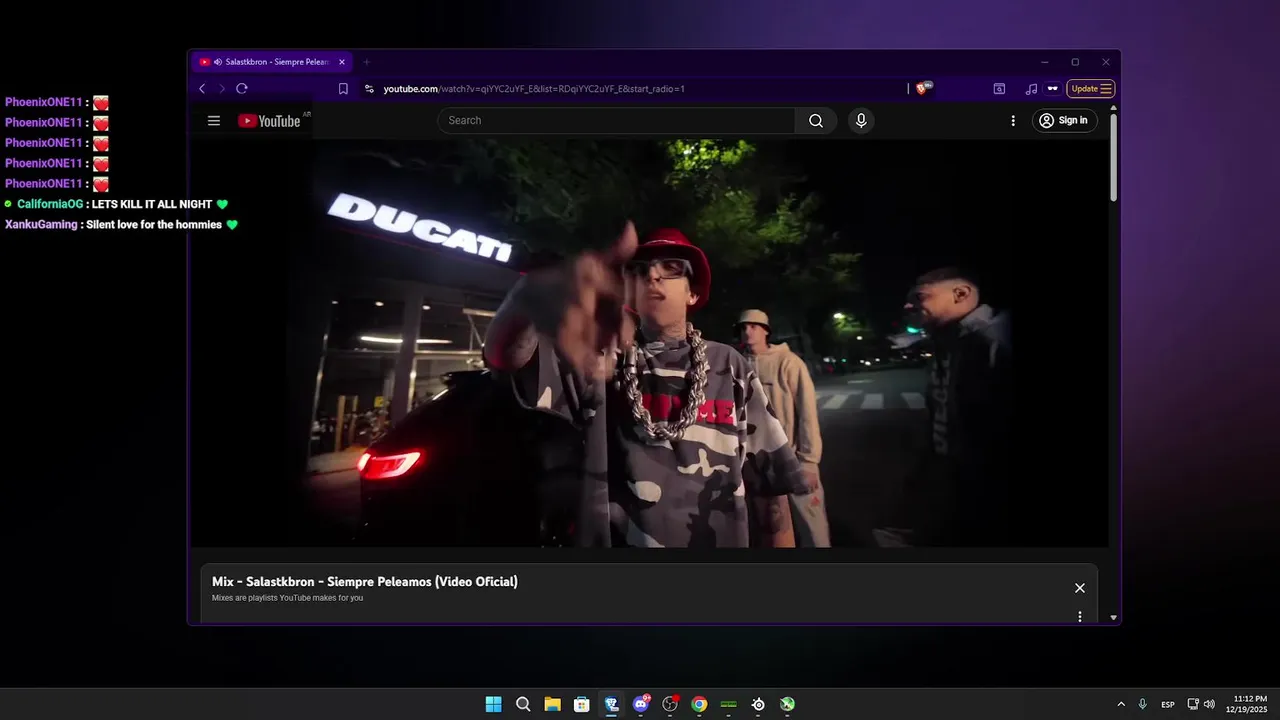Image resolution: width=1280 pixels, height=720 pixels.
Task: Open the Update browser menu button
Action: point(1091,89)
